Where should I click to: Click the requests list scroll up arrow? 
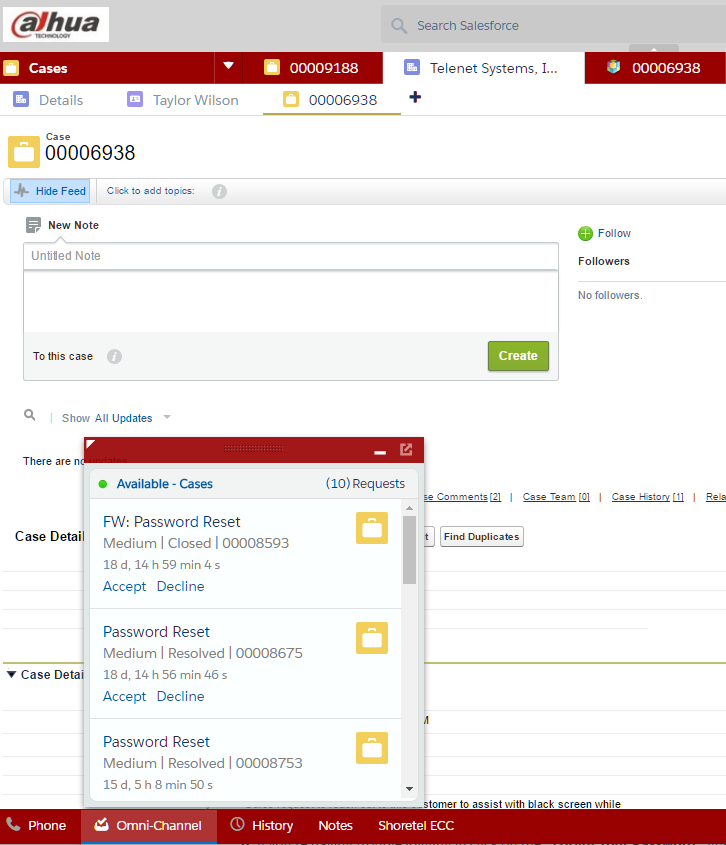410,508
